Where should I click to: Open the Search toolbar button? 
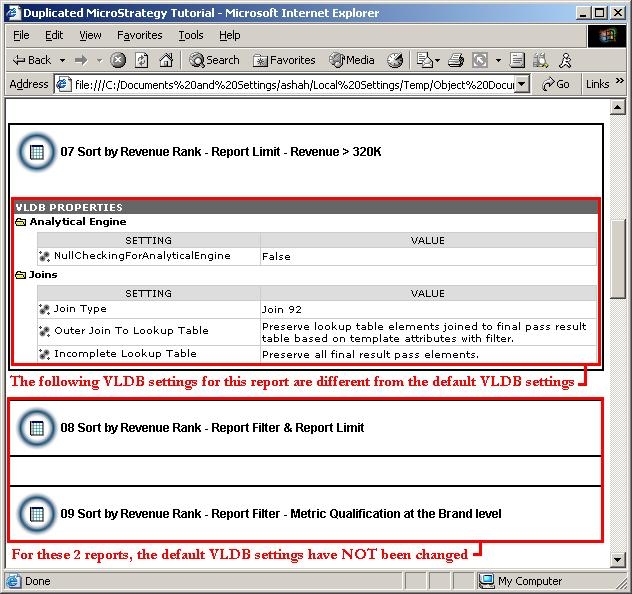[214, 60]
